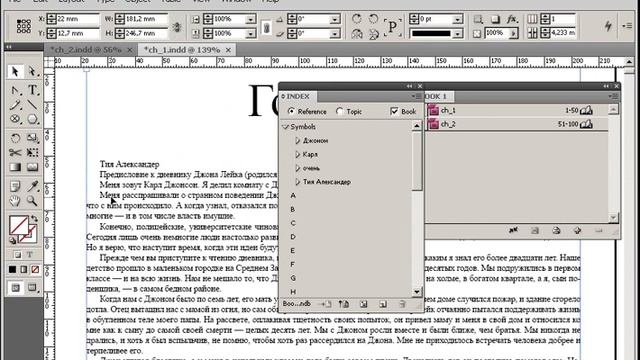
Task: Click the save book icon in Book panel
Action: [x=535, y=231]
